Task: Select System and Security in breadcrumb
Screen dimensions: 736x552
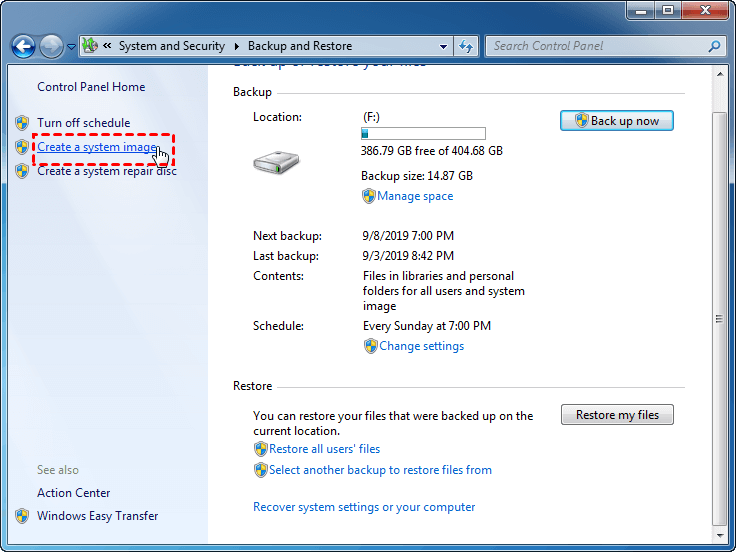Action: click(x=172, y=46)
